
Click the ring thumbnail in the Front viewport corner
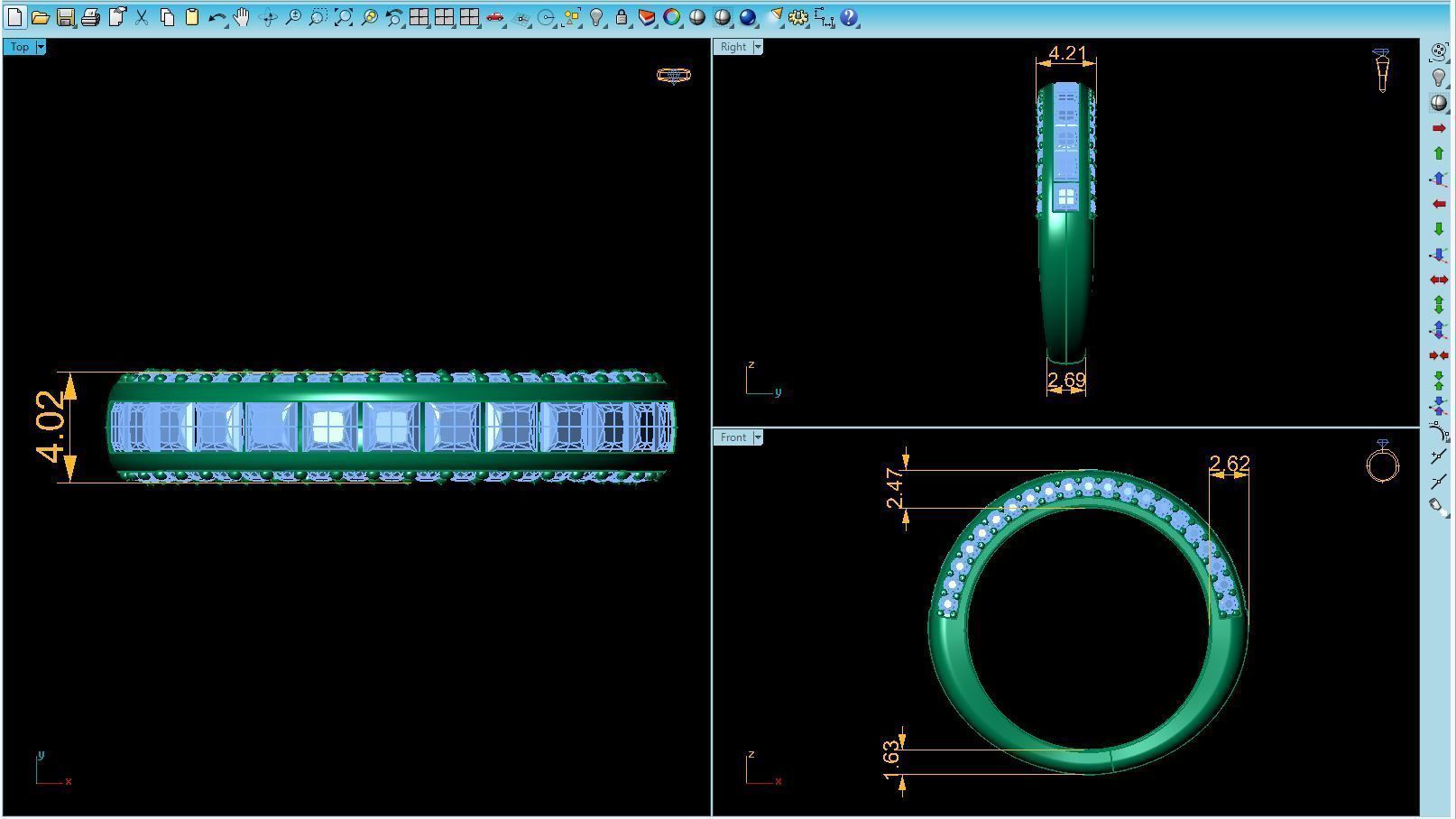1383,461
